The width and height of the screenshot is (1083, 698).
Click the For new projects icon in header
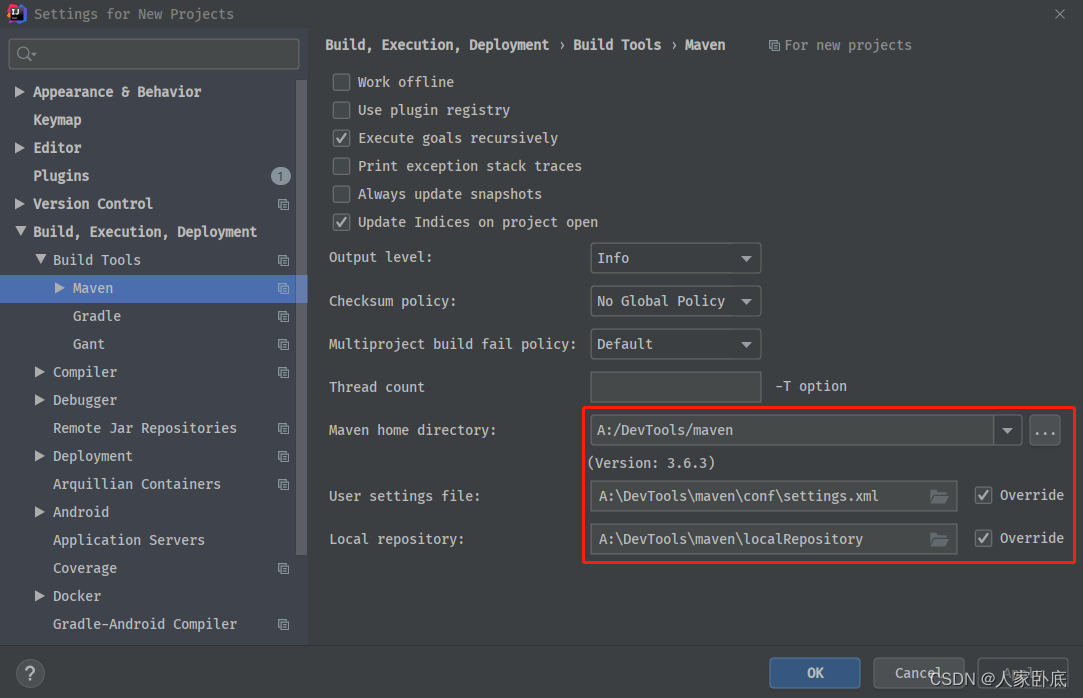[x=774, y=46]
